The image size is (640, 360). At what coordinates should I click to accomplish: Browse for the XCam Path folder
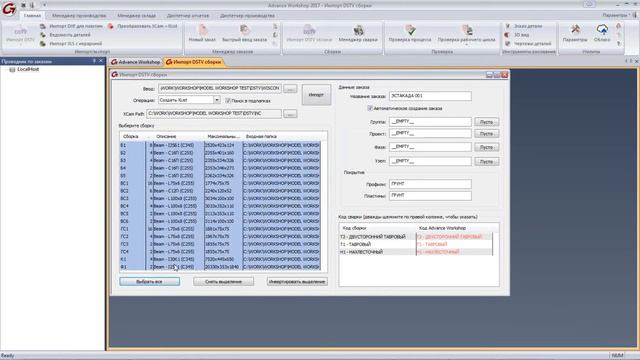(290, 114)
